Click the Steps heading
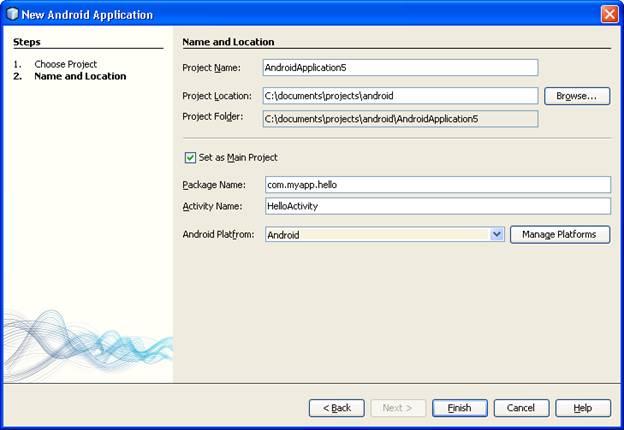 (x=27, y=42)
